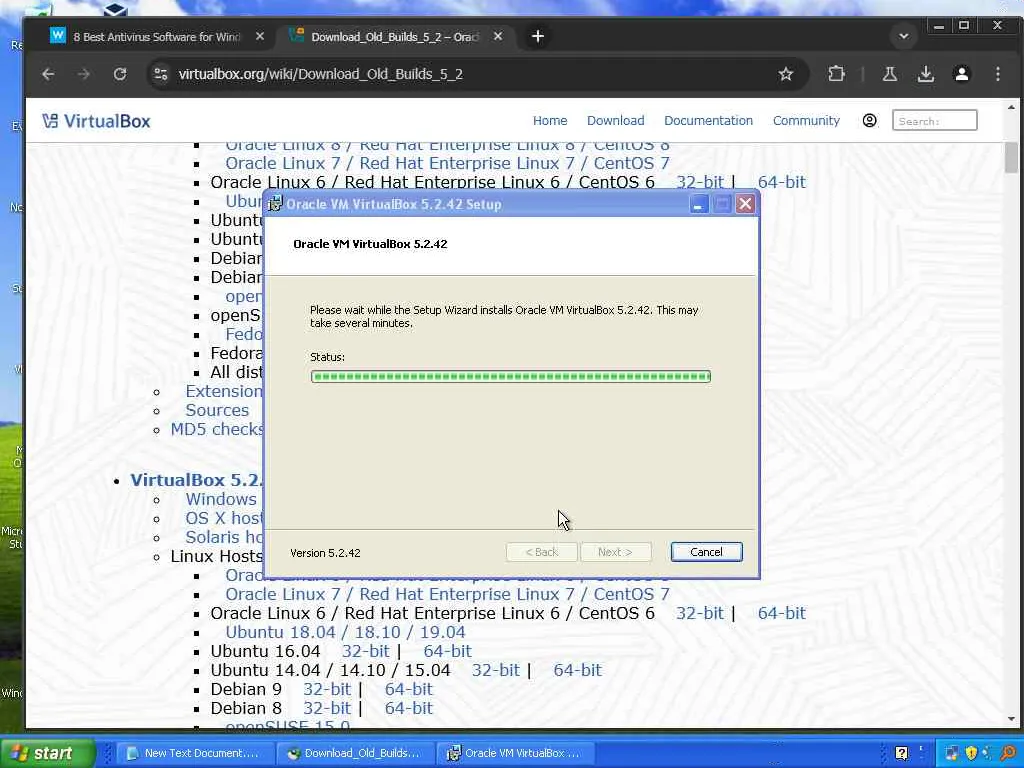
Task: Click the account icon beside the search box
Action: click(x=869, y=121)
